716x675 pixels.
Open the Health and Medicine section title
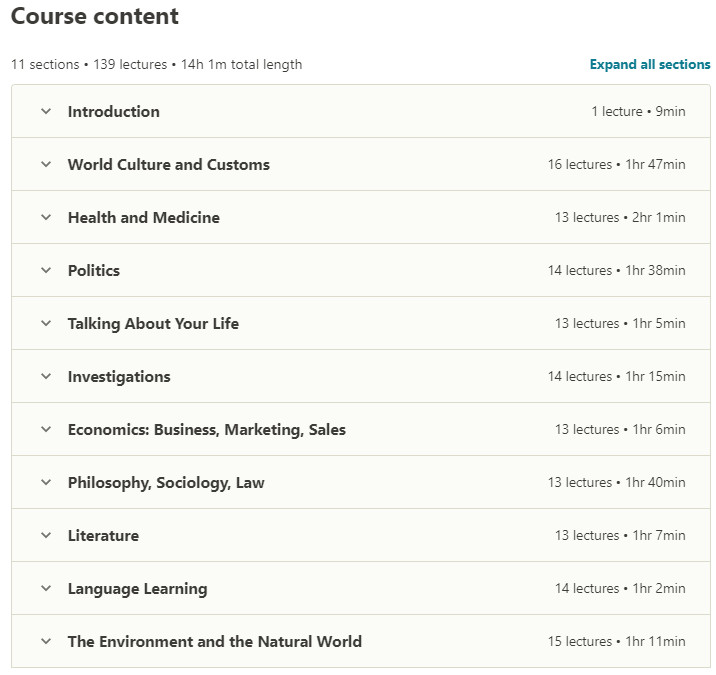coord(143,218)
